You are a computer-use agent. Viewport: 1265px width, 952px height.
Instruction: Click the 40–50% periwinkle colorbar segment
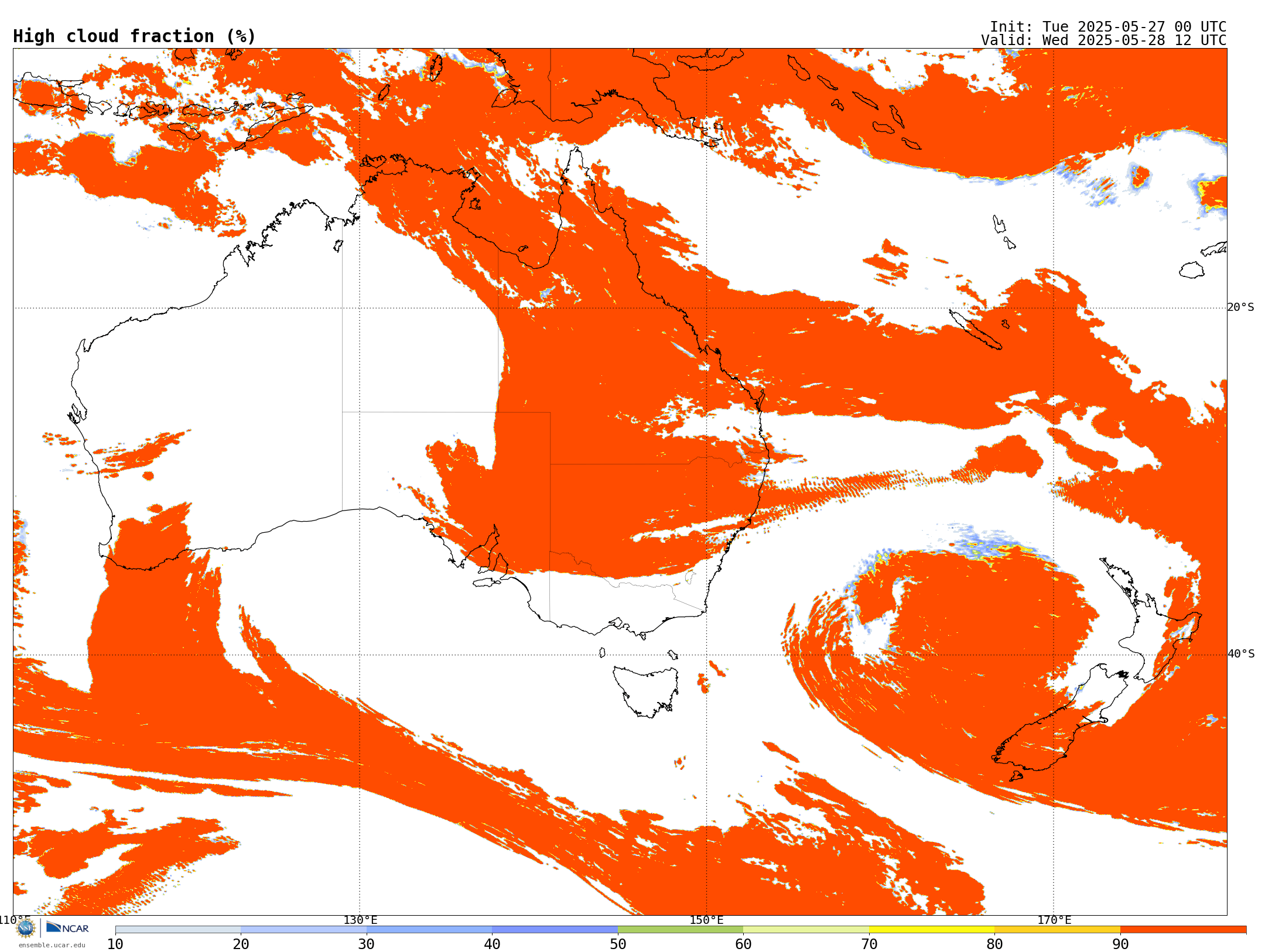pyautogui.click(x=555, y=930)
